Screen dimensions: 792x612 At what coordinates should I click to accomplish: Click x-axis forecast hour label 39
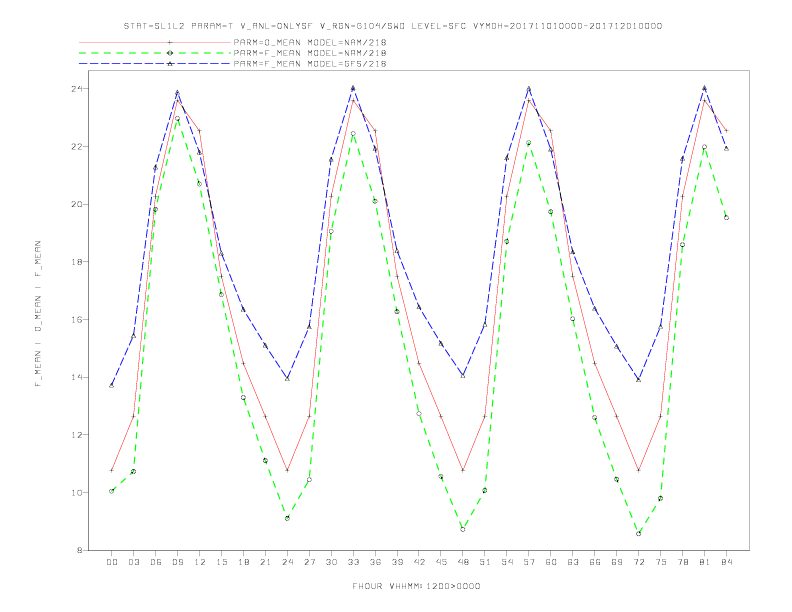click(397, 562)
